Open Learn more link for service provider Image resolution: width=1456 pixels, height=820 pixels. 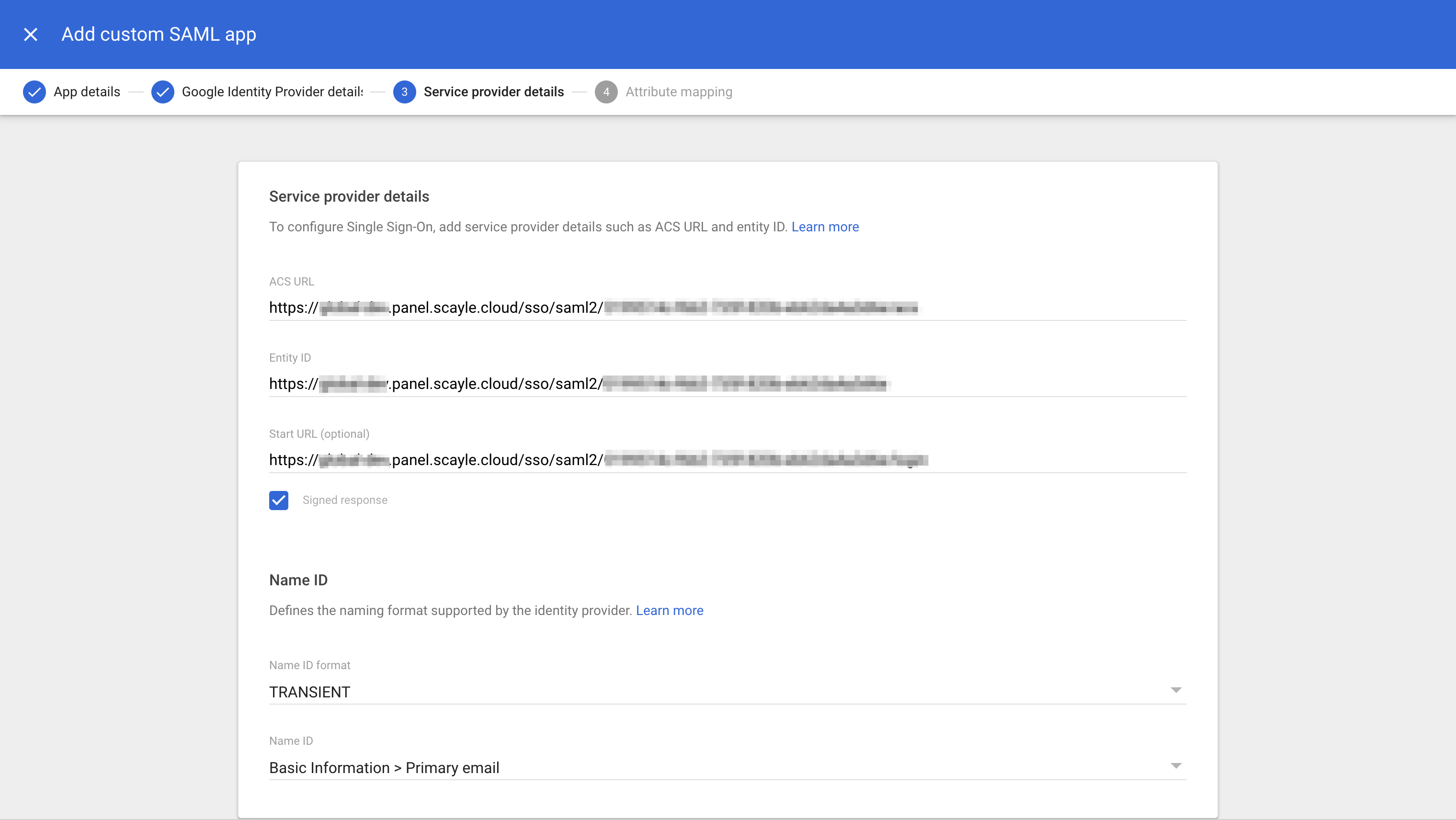[825, 227]
